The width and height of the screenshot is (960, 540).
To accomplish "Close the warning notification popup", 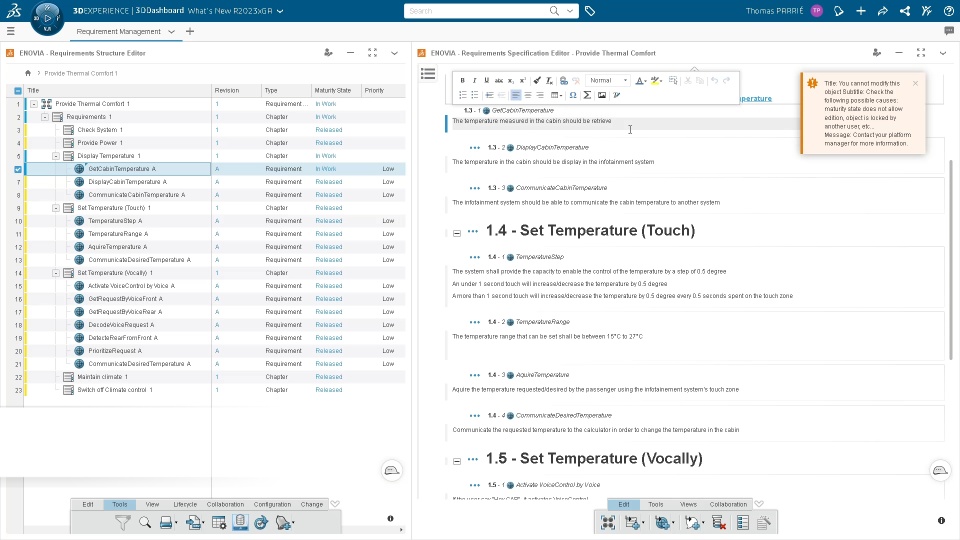I will [915, 83].
